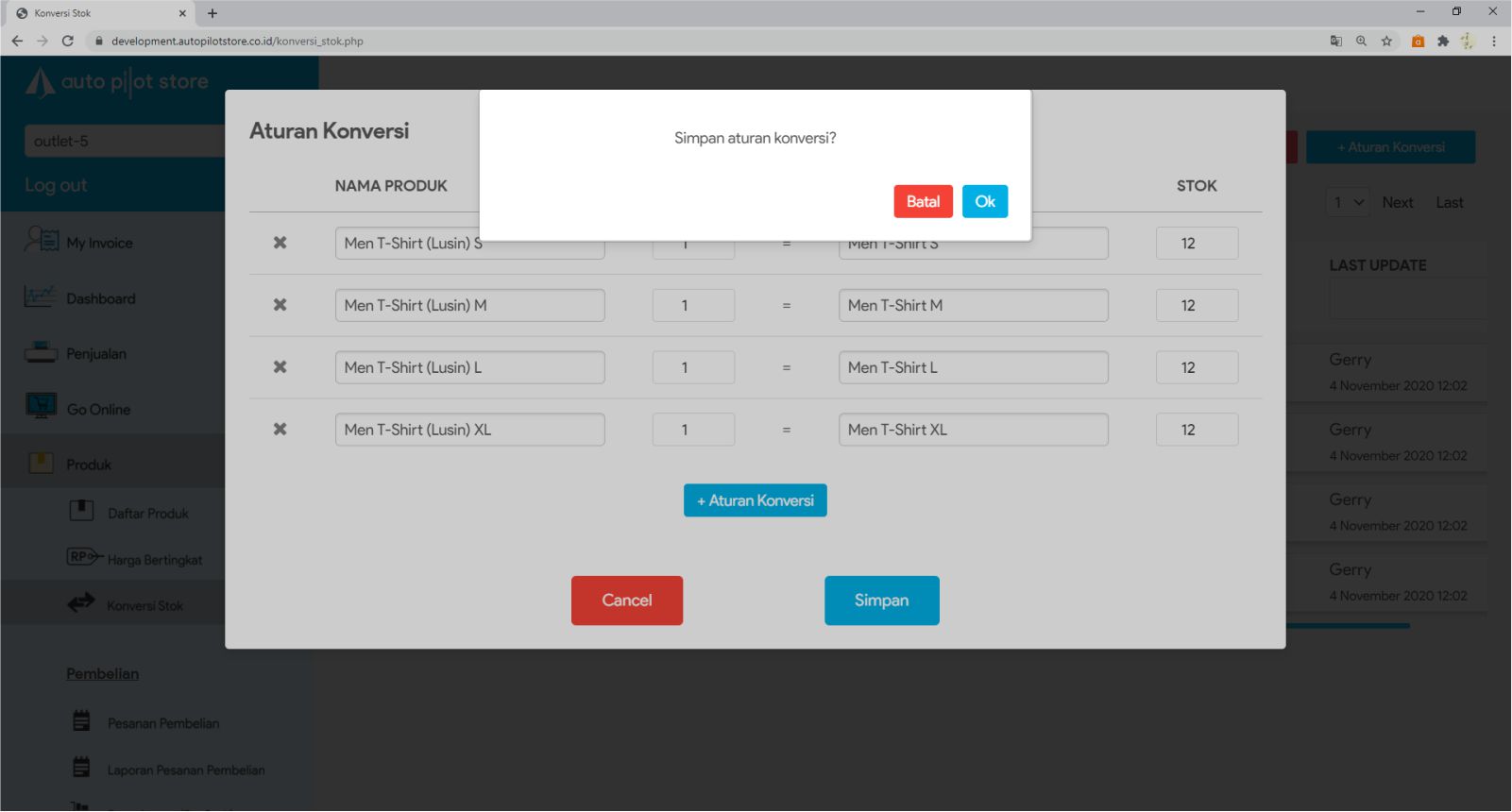Click the browser zoom magnifier icon
The image size is (1512, 812).
tap(1361, 41)
